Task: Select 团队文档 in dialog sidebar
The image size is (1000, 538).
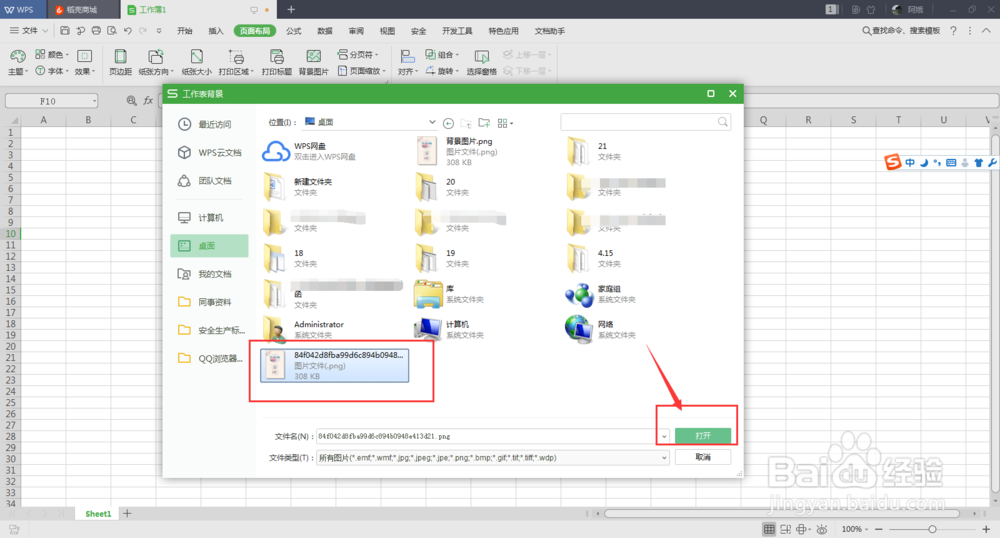Action: [209, 180]
